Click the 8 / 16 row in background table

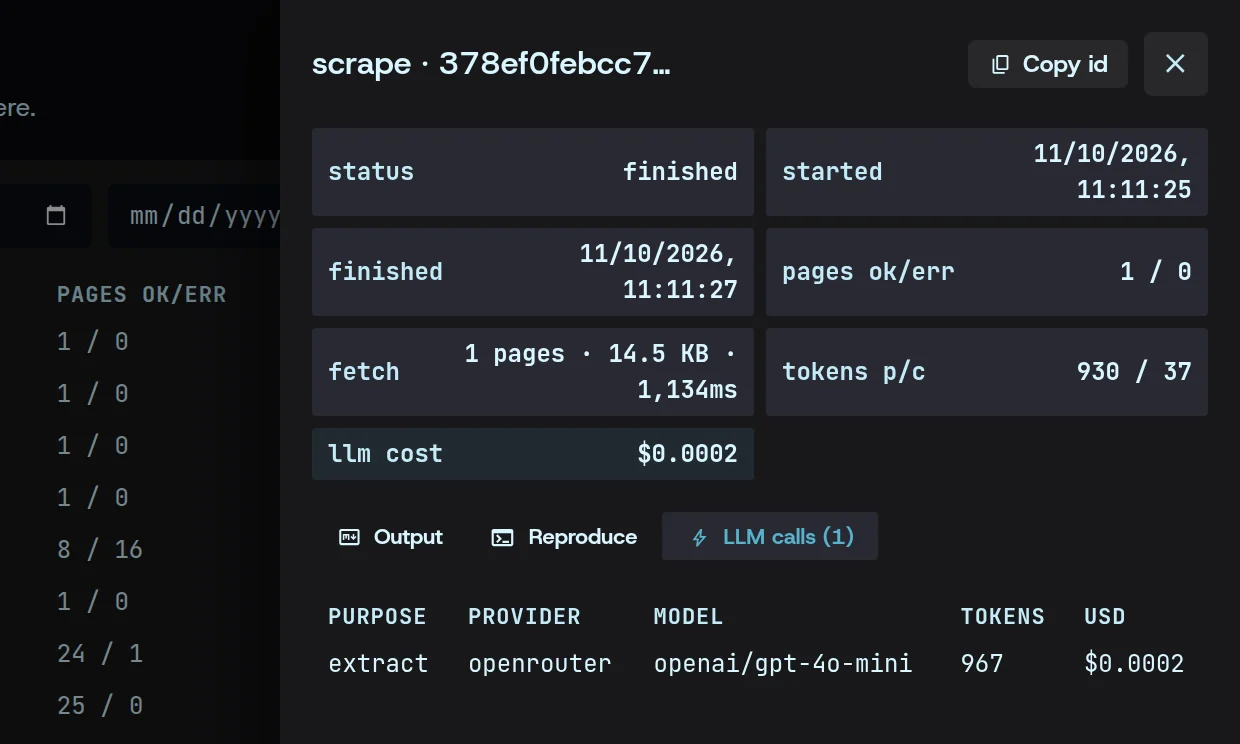click(x=100, y=549)
